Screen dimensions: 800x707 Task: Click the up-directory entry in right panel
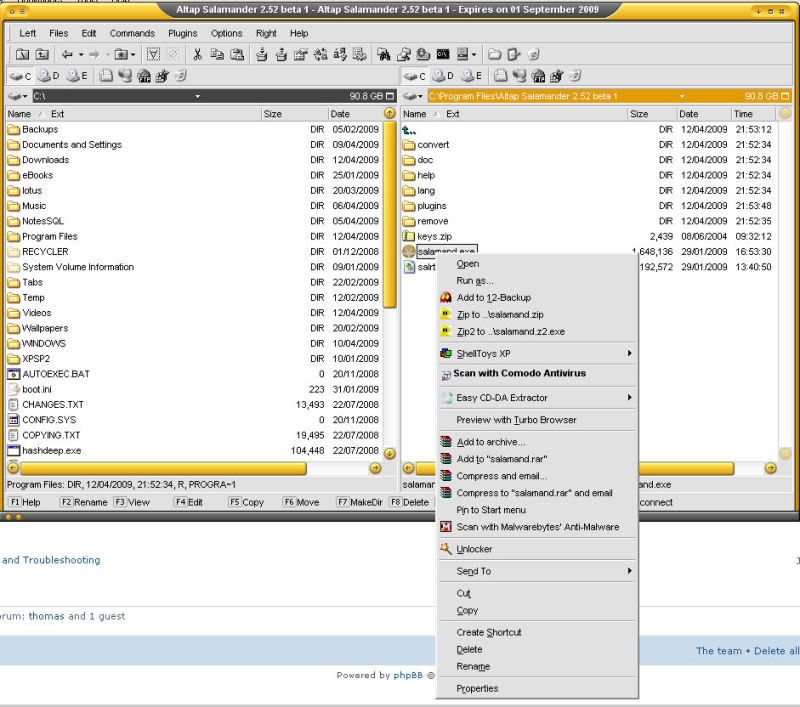(409, 130)
